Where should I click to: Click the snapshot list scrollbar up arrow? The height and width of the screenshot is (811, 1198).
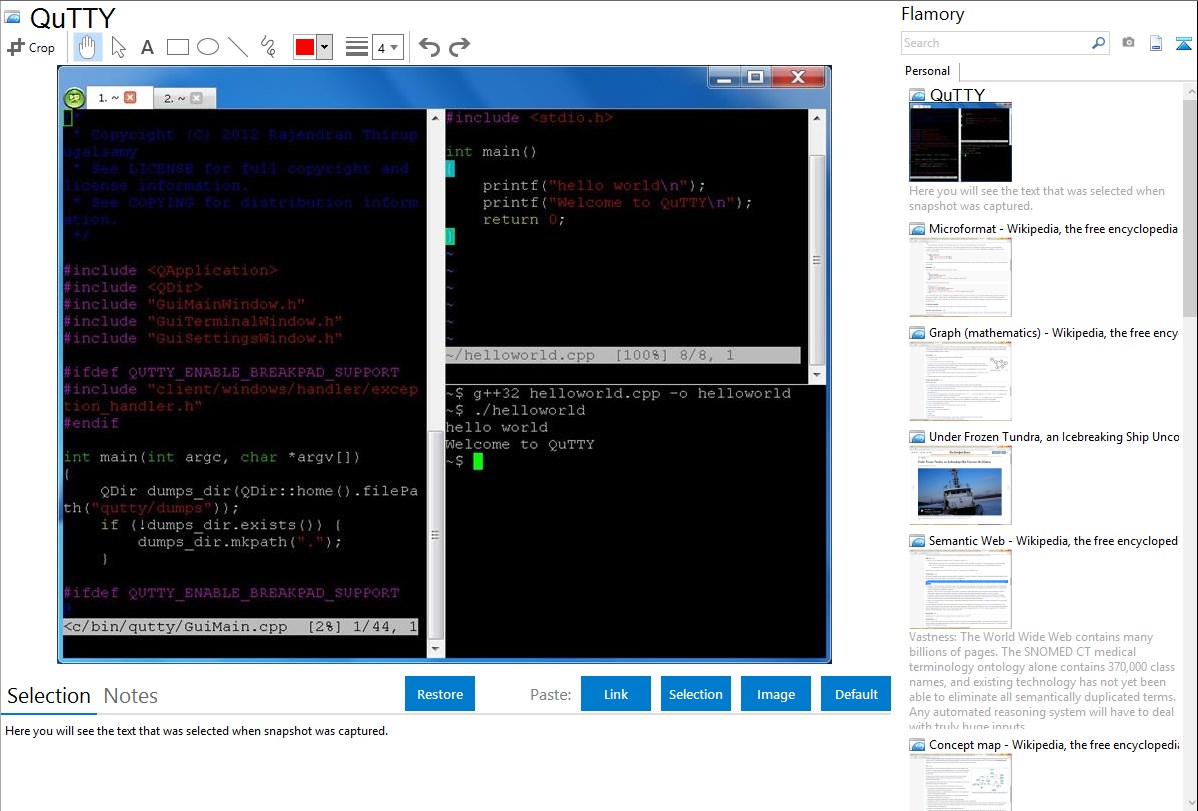tap(1191, 91)
